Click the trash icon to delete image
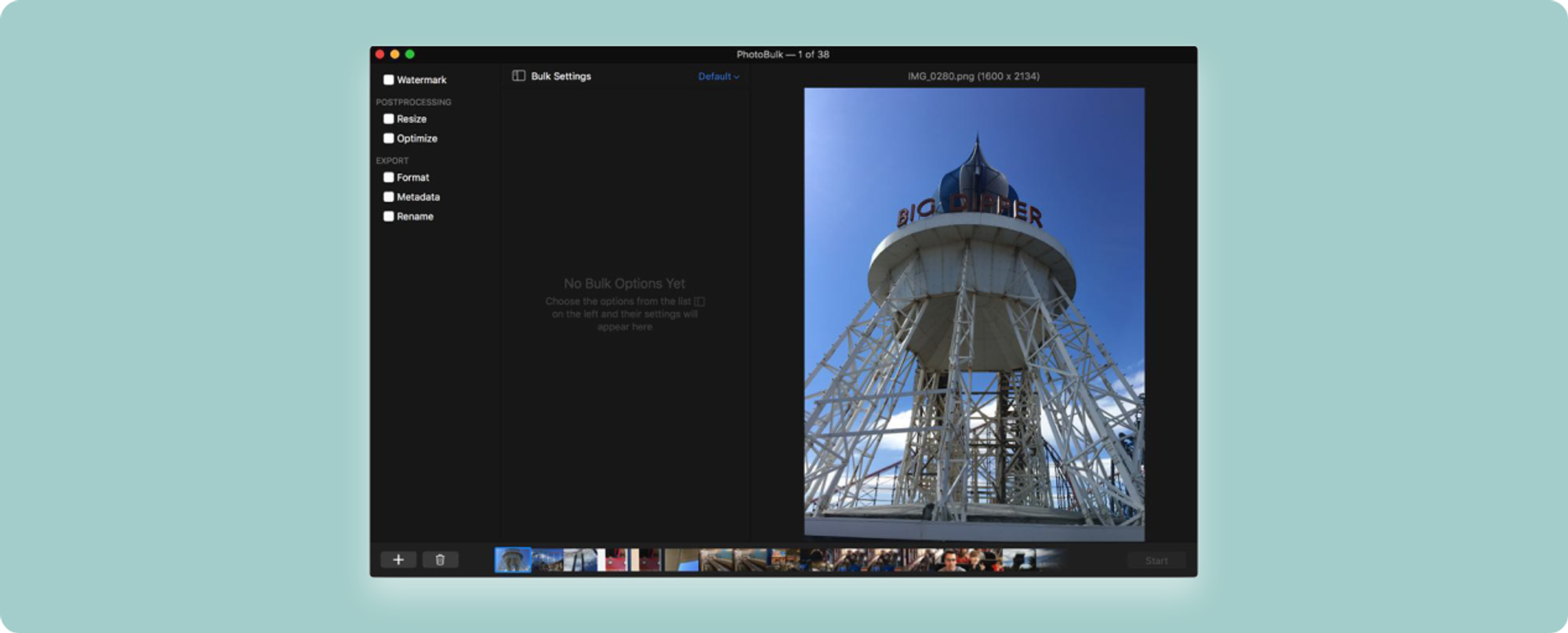The image size is (1568, 633). pyautogui.click(x=440, y=559)
